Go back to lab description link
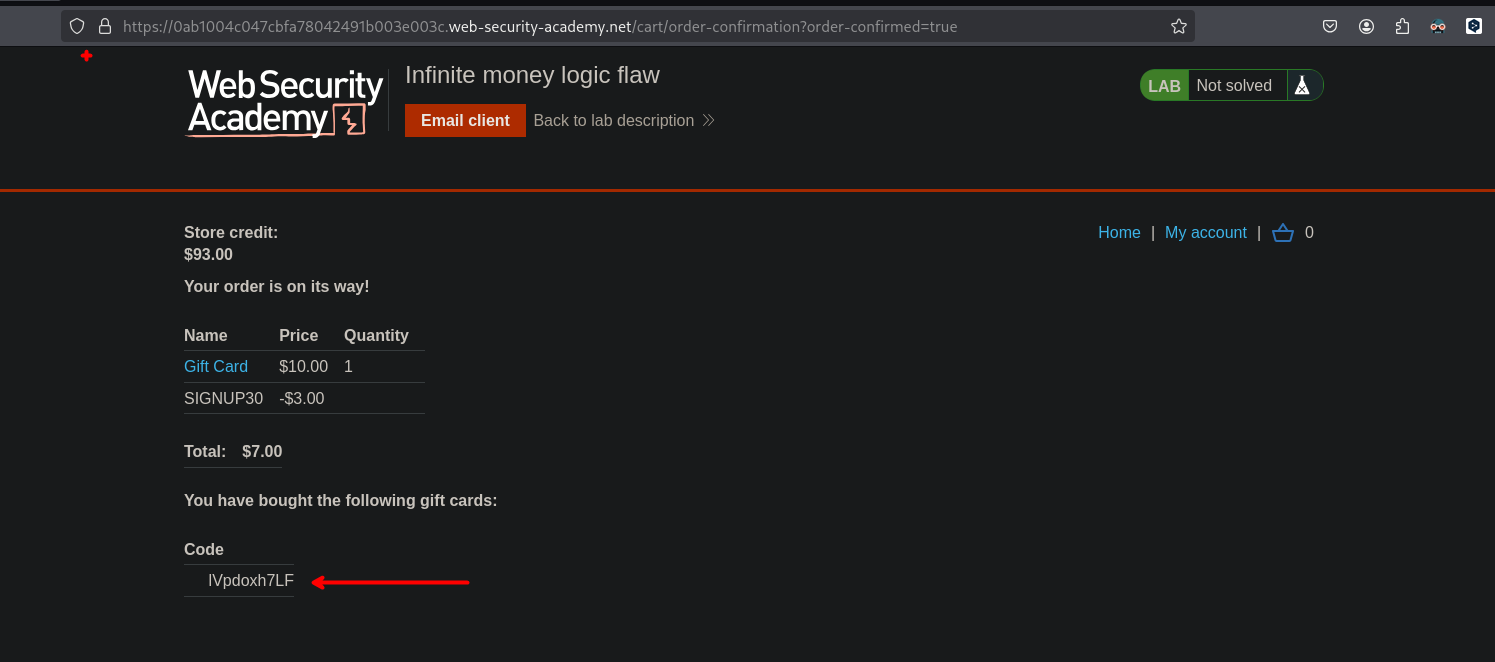 click(613, 121)
